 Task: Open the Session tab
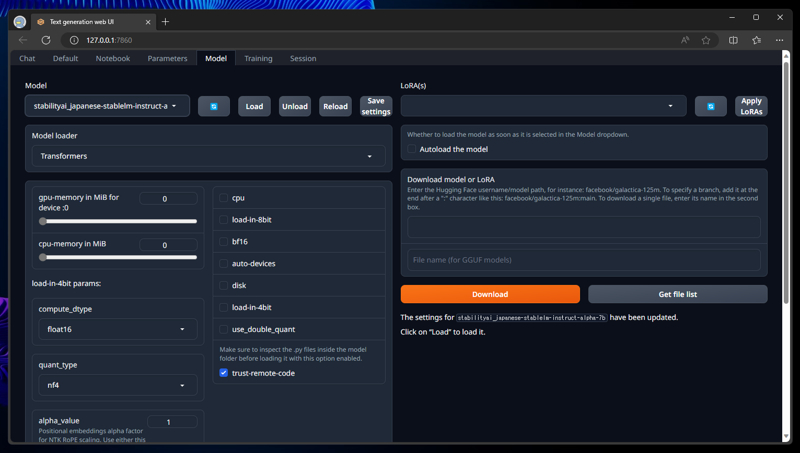coord(303,58)
